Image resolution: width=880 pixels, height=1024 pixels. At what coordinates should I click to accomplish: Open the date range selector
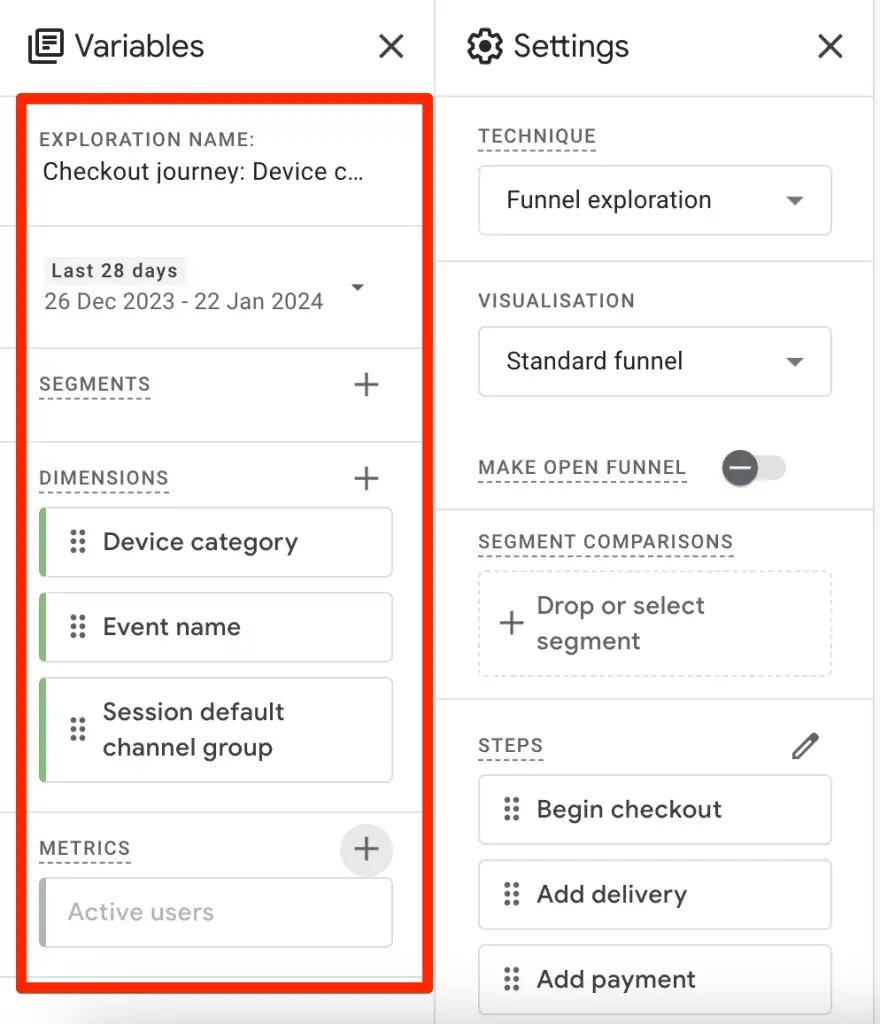(x=358, y=287)
